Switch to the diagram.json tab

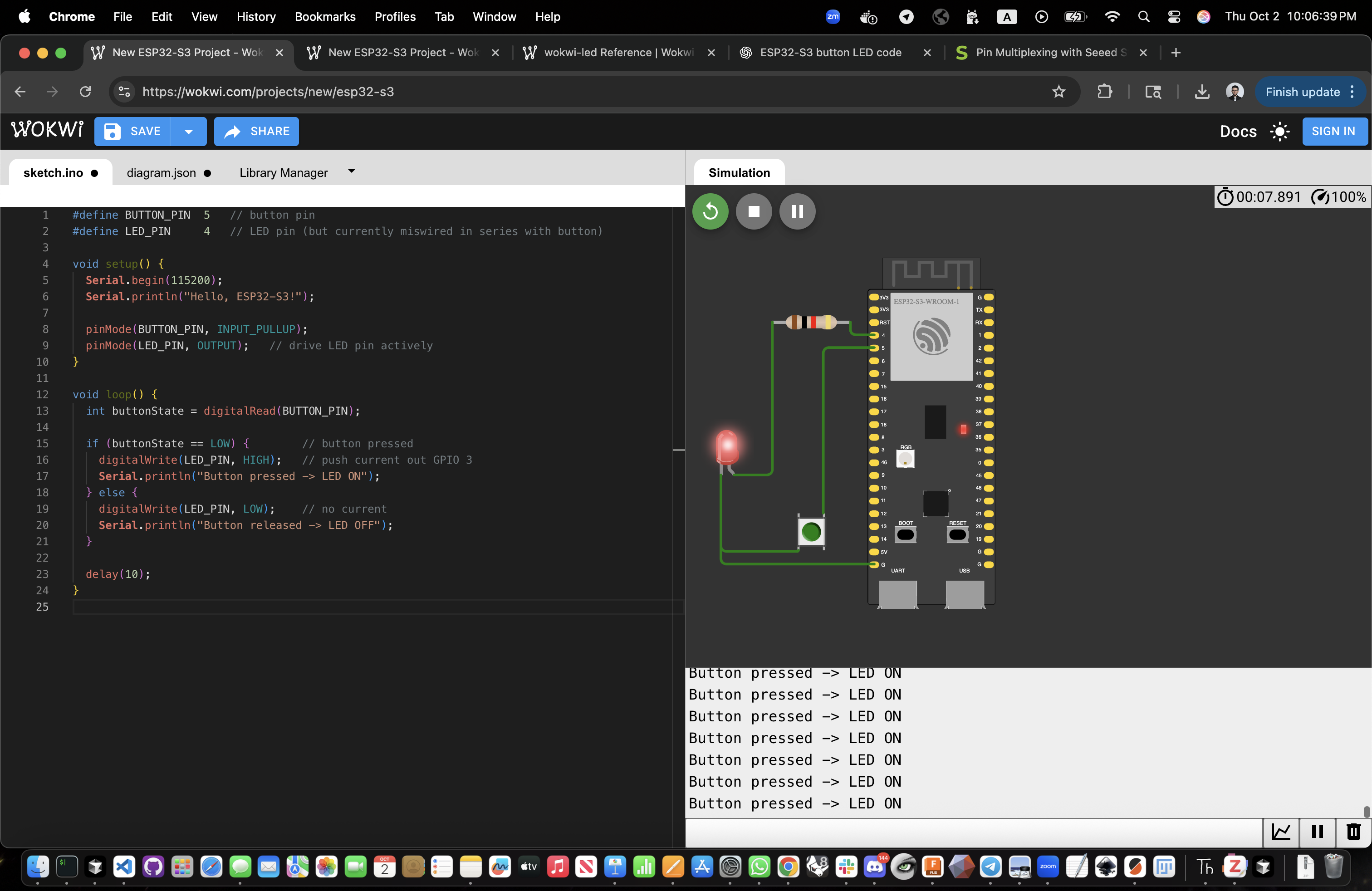pyautogui.click(x=162, y=173)
